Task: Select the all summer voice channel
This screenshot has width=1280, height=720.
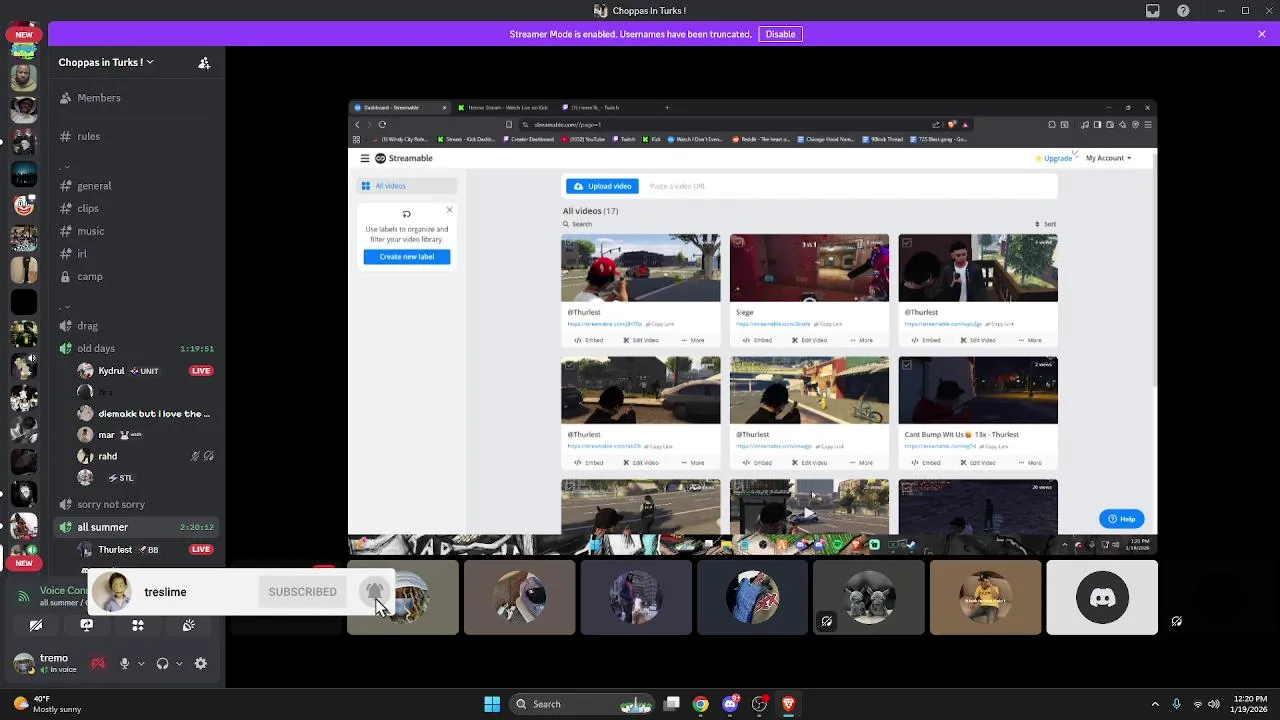Action: tap(137, 527)
